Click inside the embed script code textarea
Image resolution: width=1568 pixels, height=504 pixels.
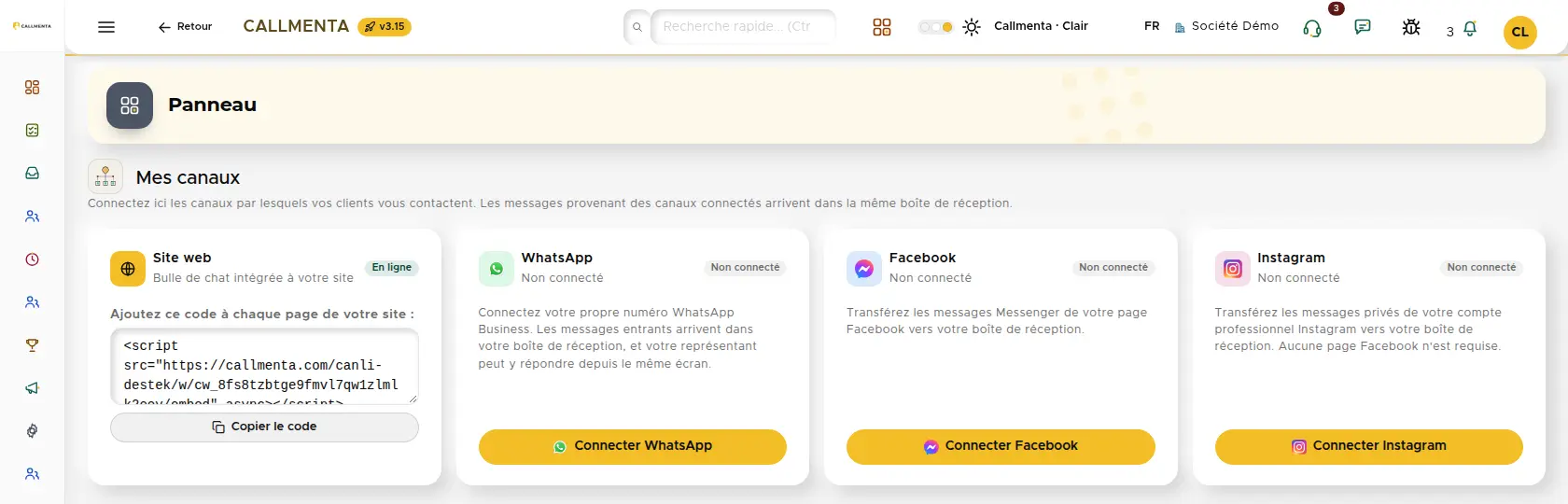click(x=264, y=366)
